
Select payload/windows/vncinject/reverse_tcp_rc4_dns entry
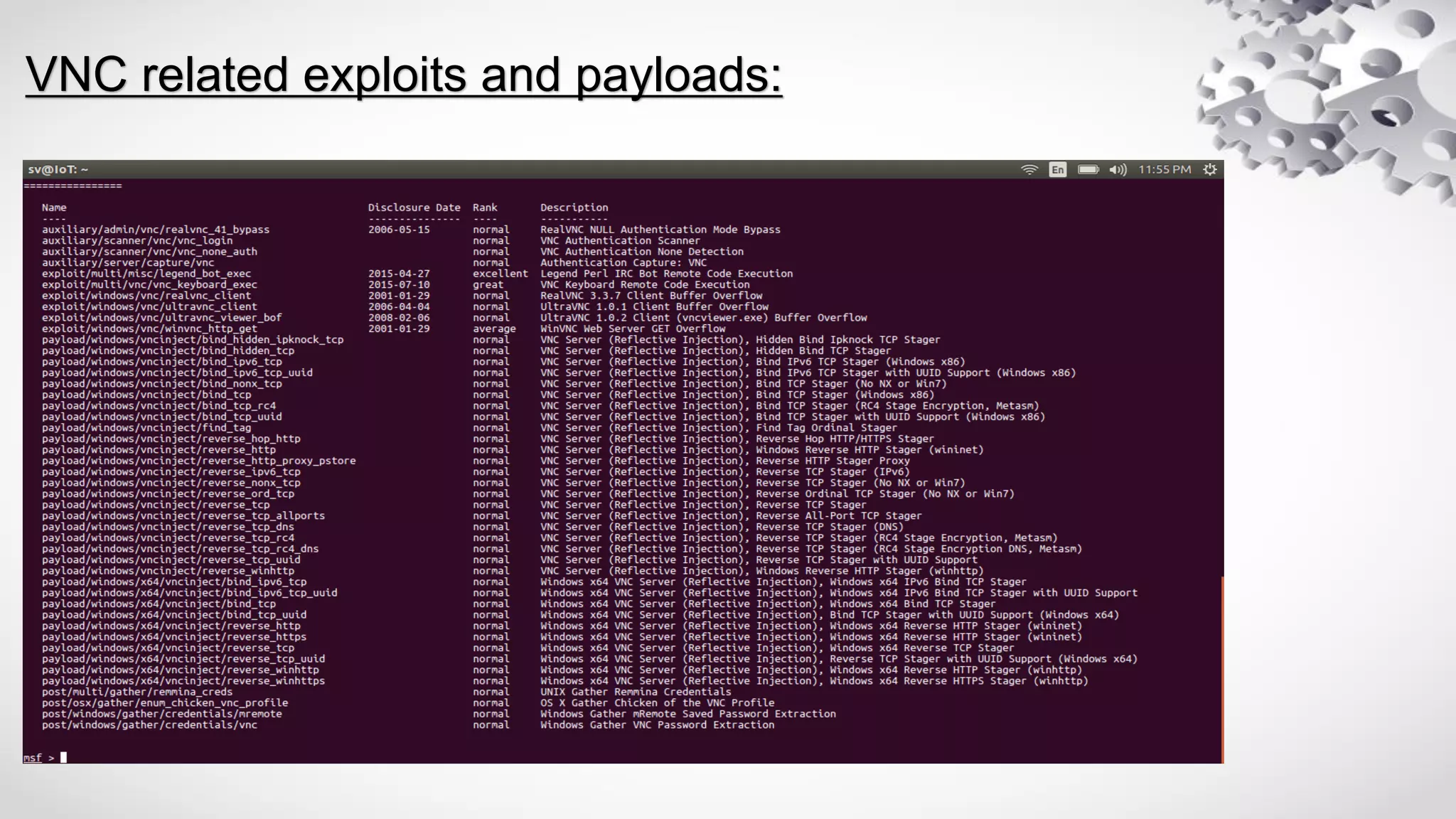(181, 549)
